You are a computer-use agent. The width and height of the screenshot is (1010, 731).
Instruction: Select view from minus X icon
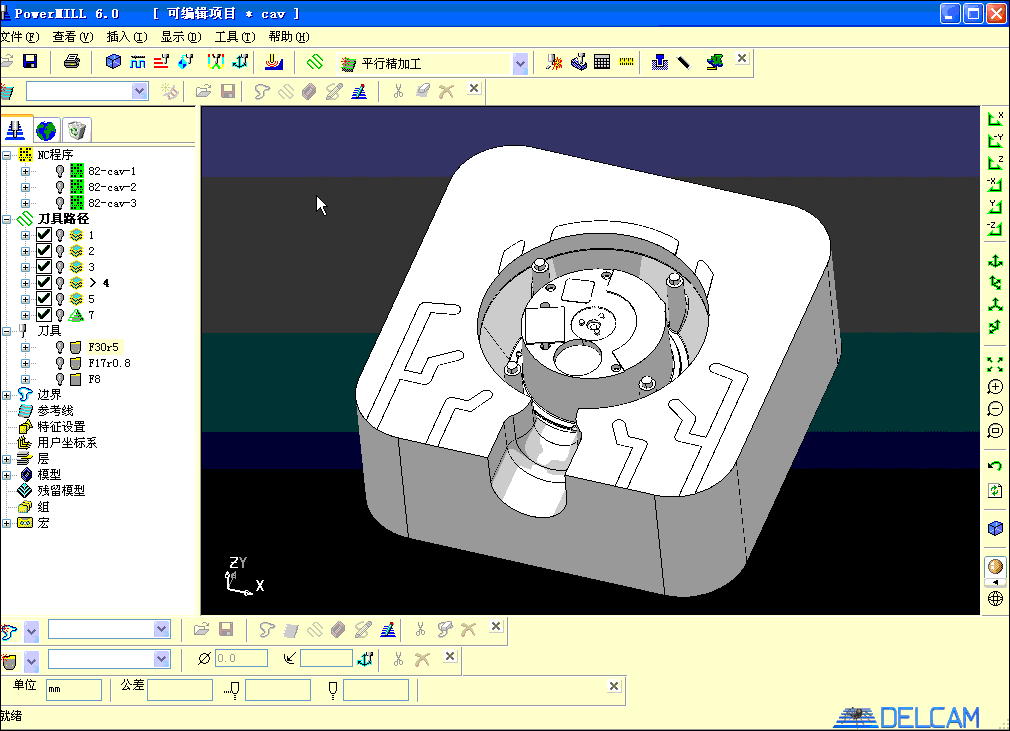pos(995,184)
